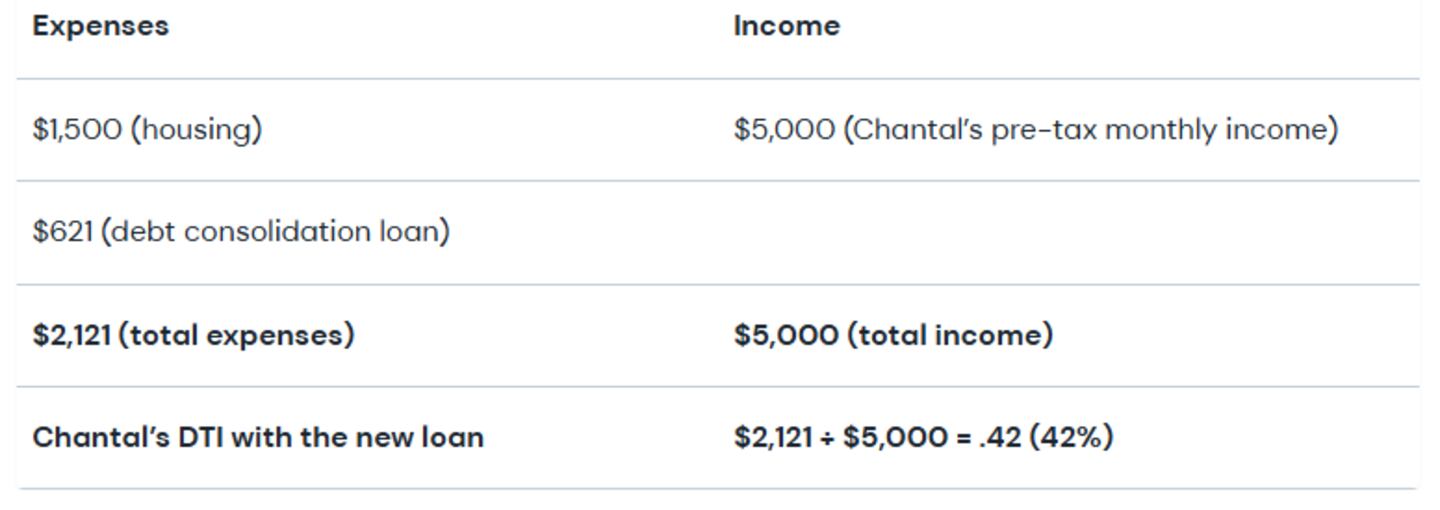Click the $5,000 total income cell
Viewport: 1440px width, 510px height.
tap(893, 335)
